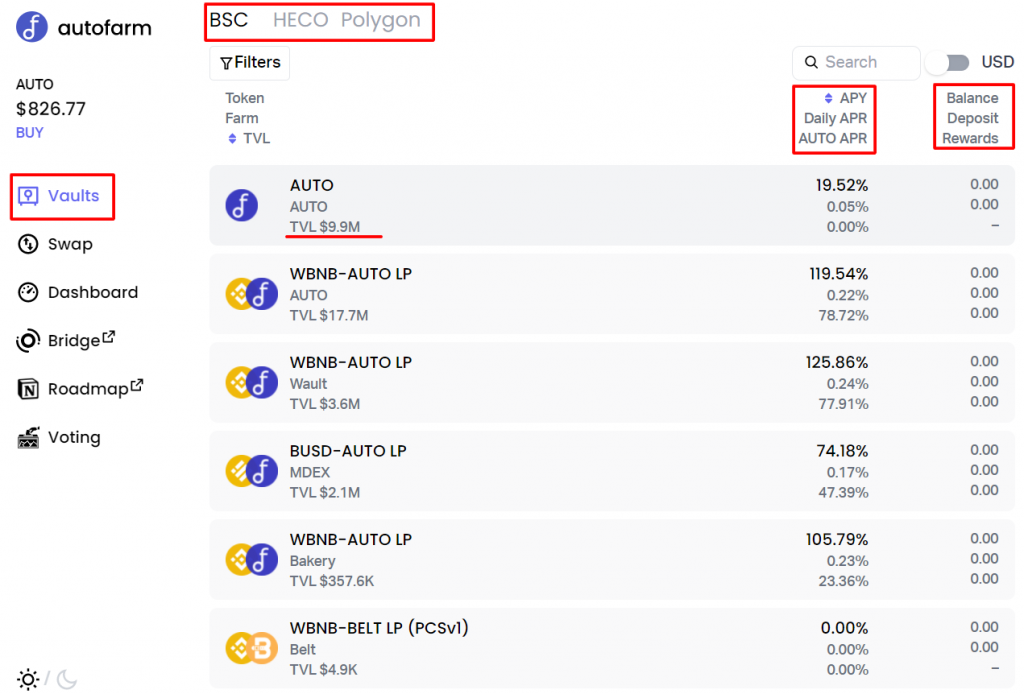Switch to the Polygon network tab

[x=381, y=21]
